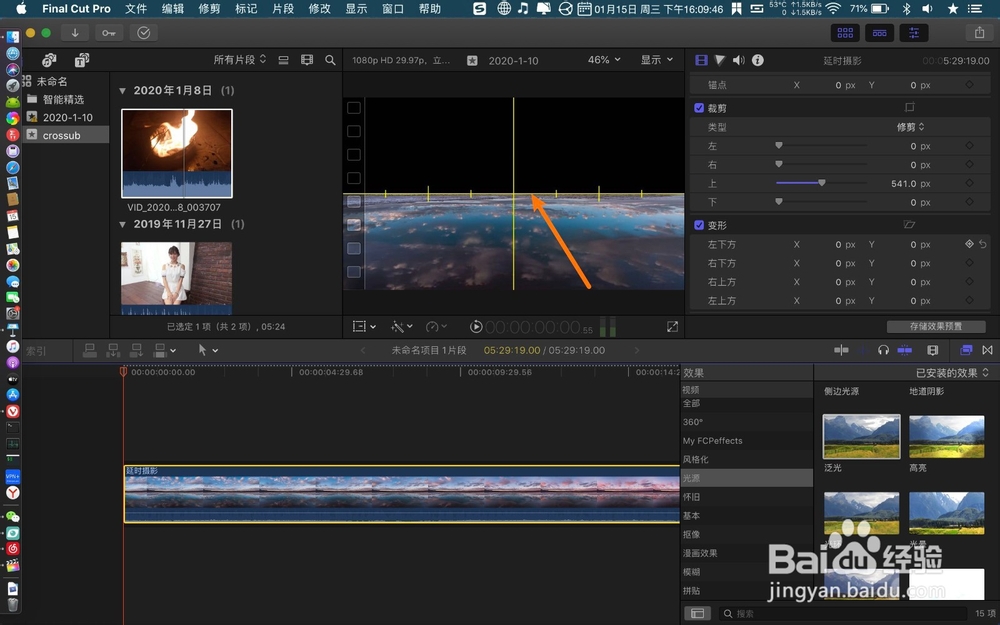Open the Video inspector icon
Viewport: 1000px width, 625px height.
tap(701, 59)
